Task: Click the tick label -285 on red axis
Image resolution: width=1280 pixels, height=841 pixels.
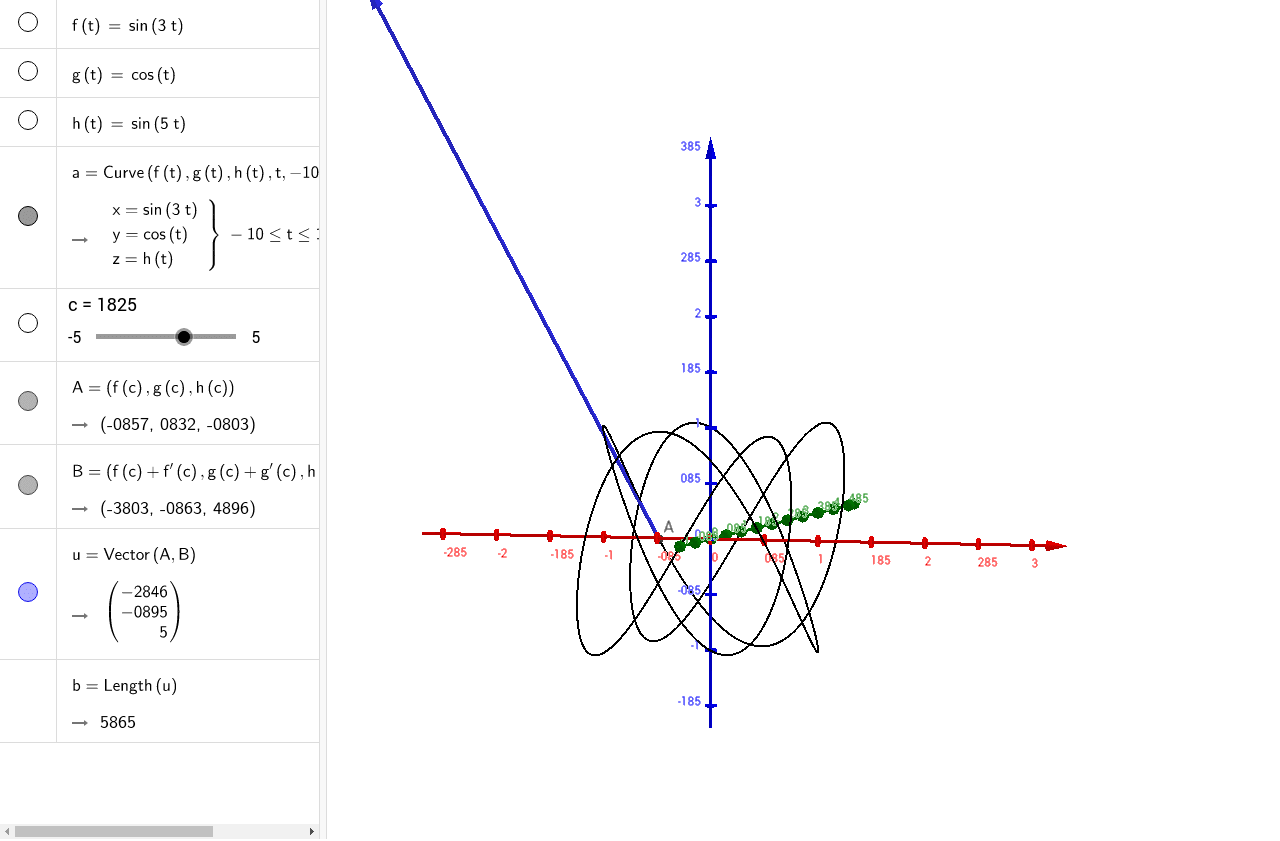Action: (x=455, y=552)
